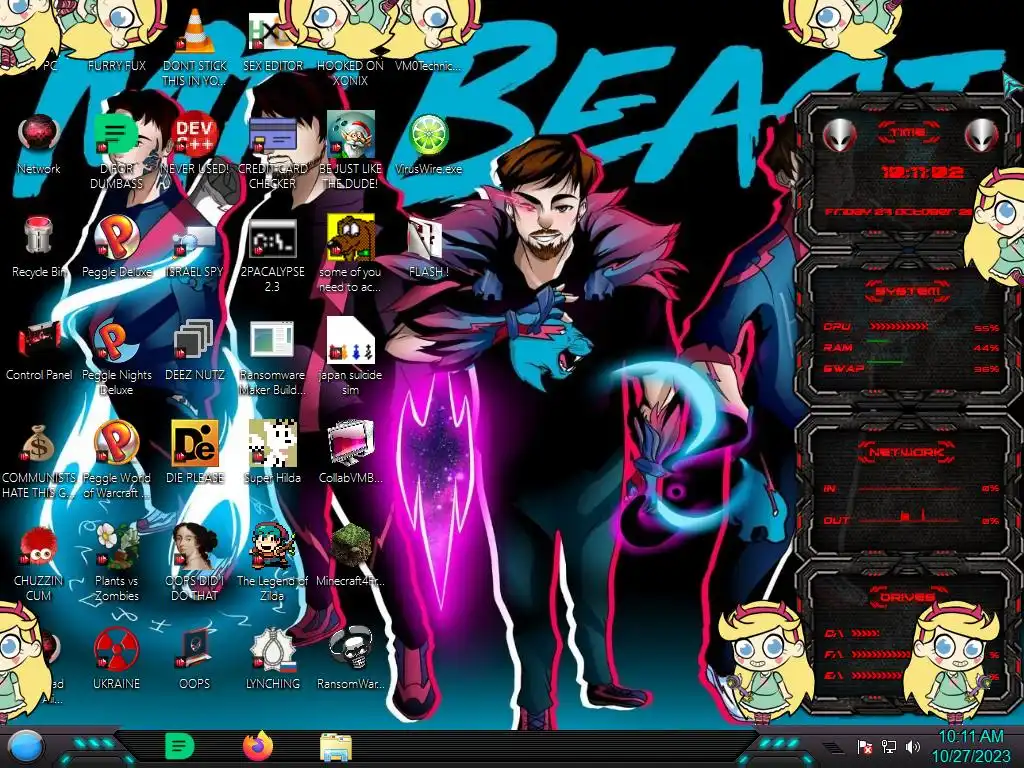Open BE JUST LIKE THE DUDE! icon
The width and height of the screenshot is (1024, 768).
(x=350, y=150)
